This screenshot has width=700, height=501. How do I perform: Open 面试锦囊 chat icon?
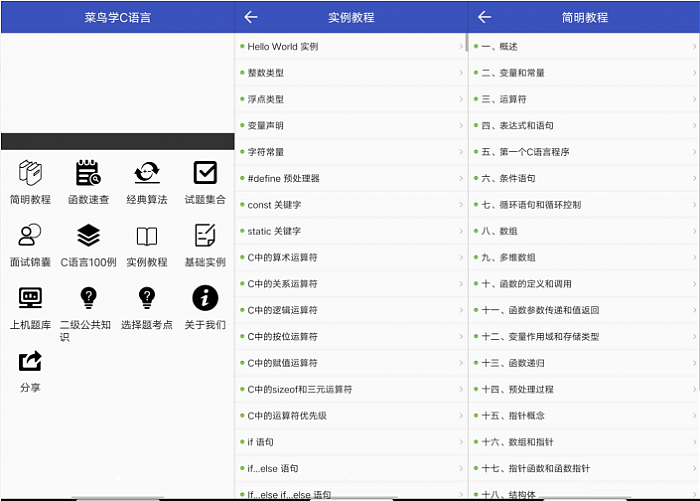(30, 235)
